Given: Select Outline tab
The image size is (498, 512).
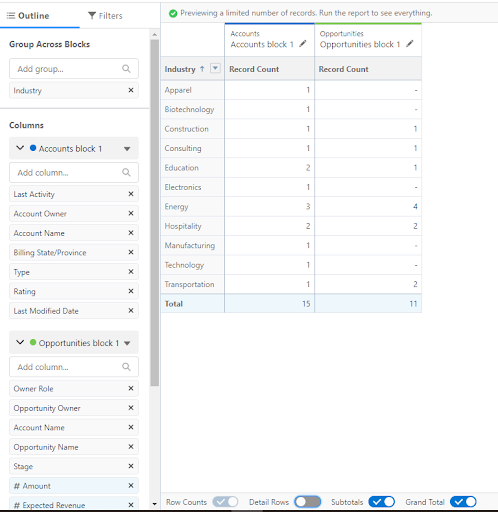Looking at the screenshot, I should pyautogui.click(x=28, y=16).
